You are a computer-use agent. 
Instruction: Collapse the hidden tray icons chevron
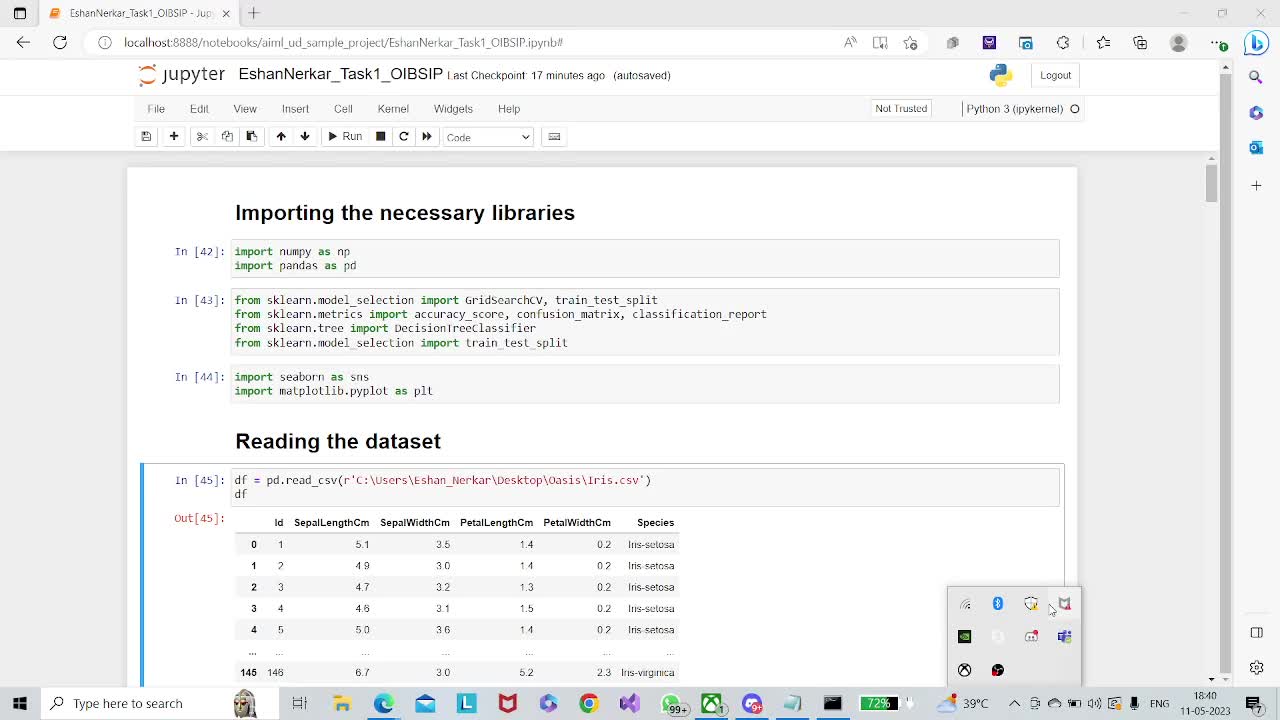tap(1014, 704)
